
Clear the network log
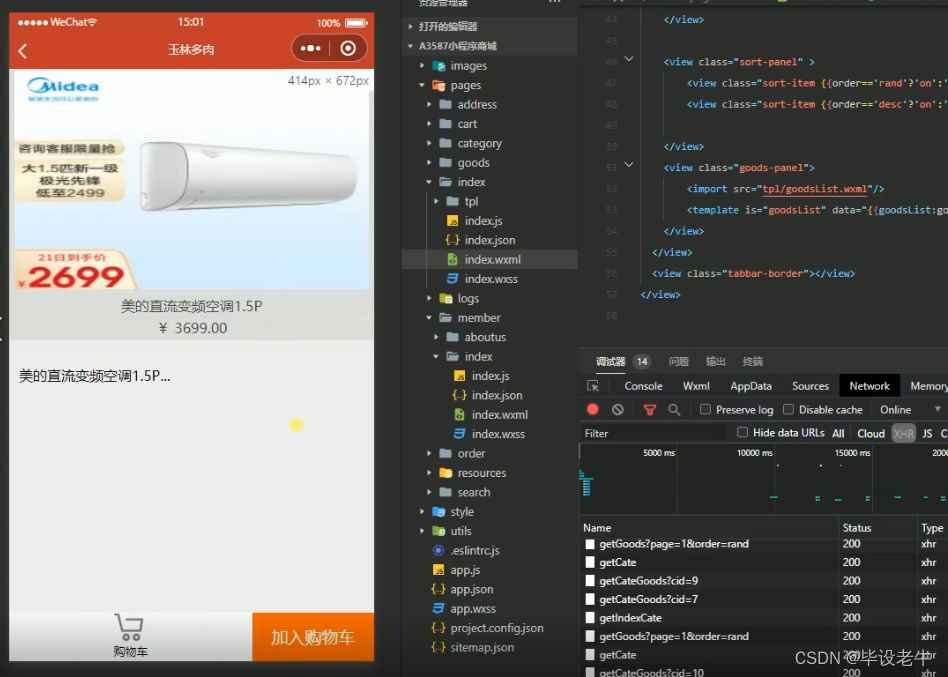click(617, 409)
